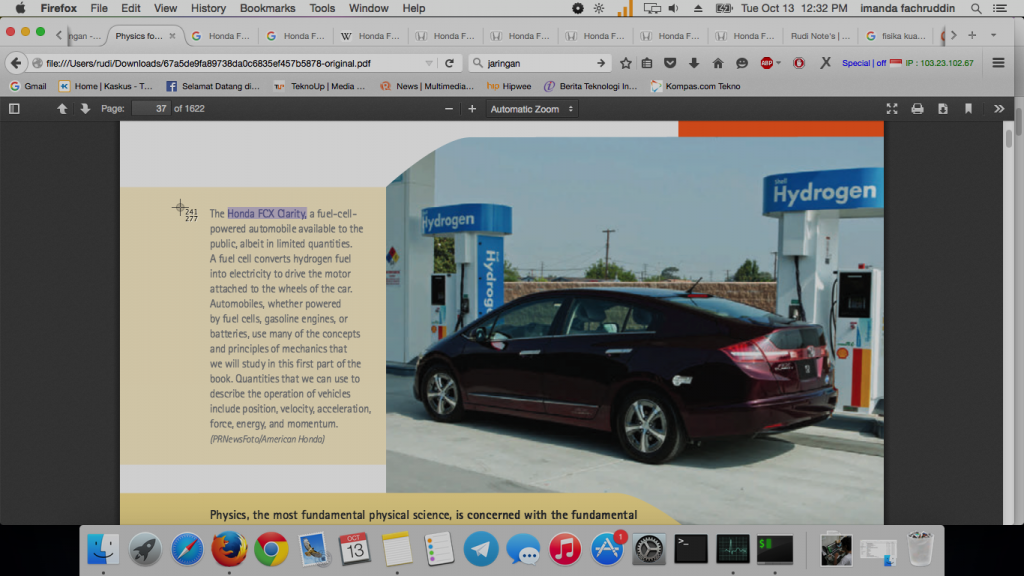Open the News | Multimedia bookmark
Screen dimensions: 1024x576
click(x=427, y=86)
